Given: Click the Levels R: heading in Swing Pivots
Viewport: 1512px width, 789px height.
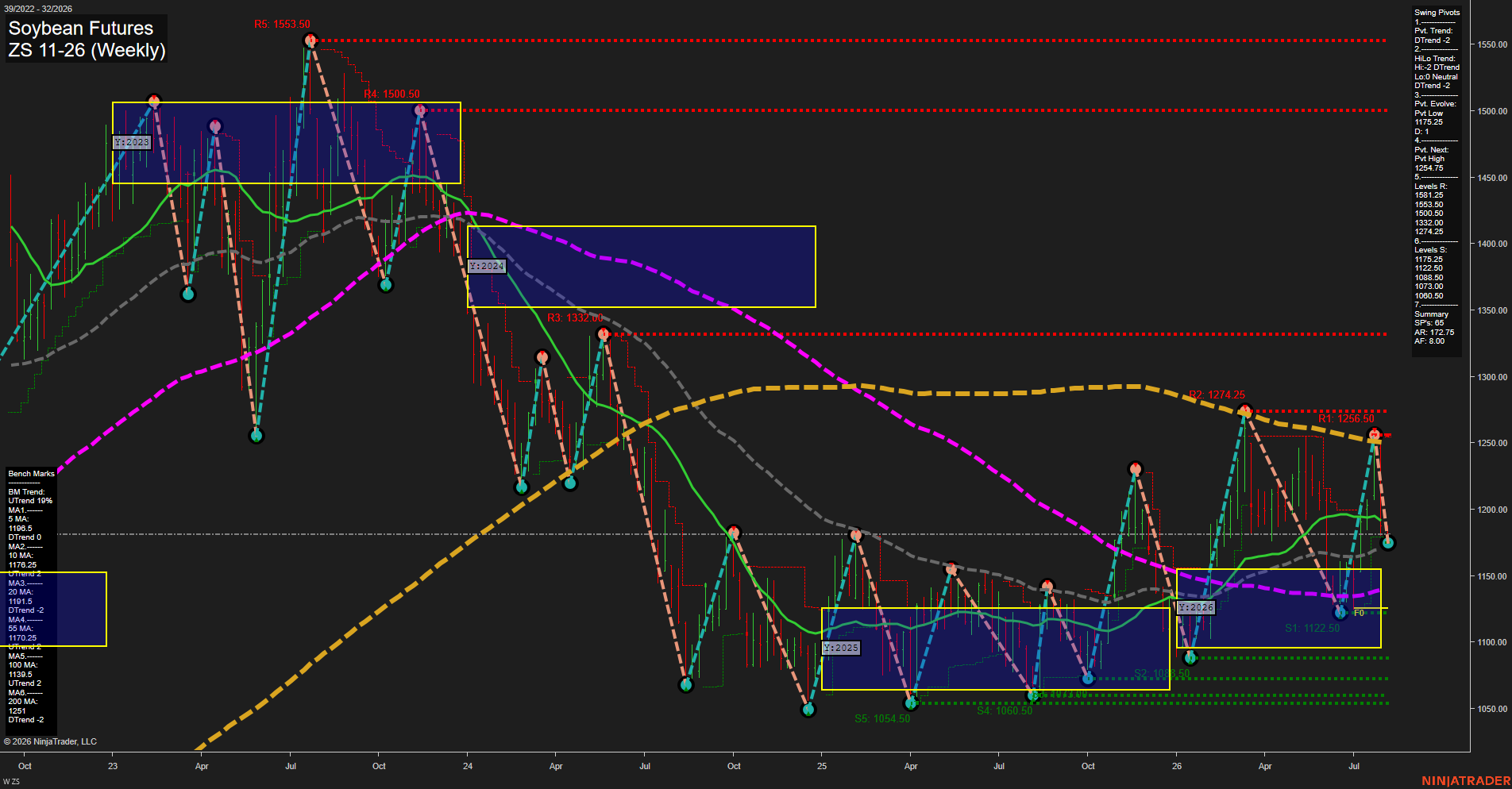Looking at the screenshot, I should click(1431, 187).
